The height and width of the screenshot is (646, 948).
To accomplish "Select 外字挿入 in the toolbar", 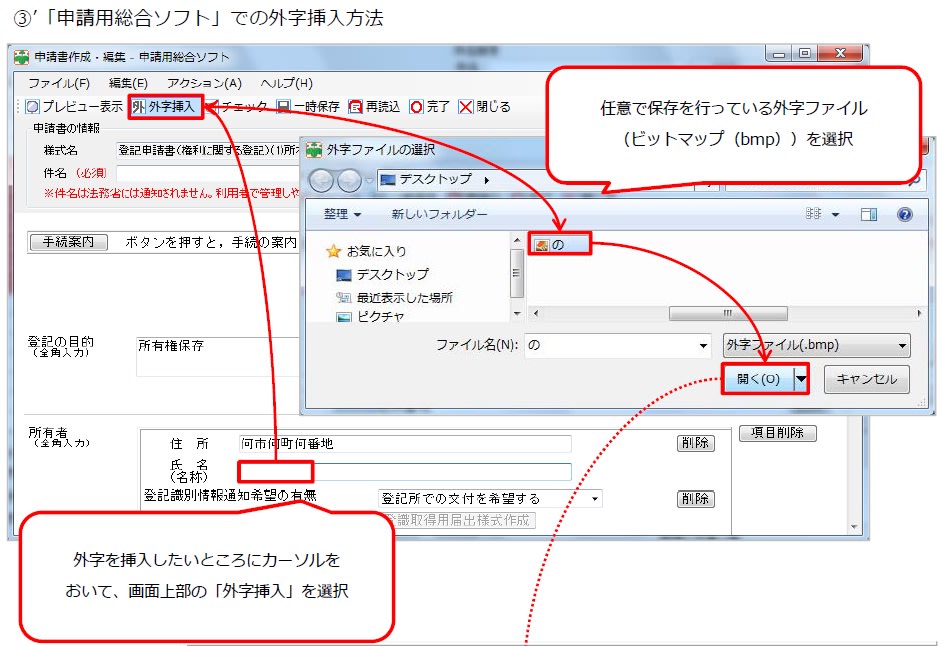I will point(164,107).
